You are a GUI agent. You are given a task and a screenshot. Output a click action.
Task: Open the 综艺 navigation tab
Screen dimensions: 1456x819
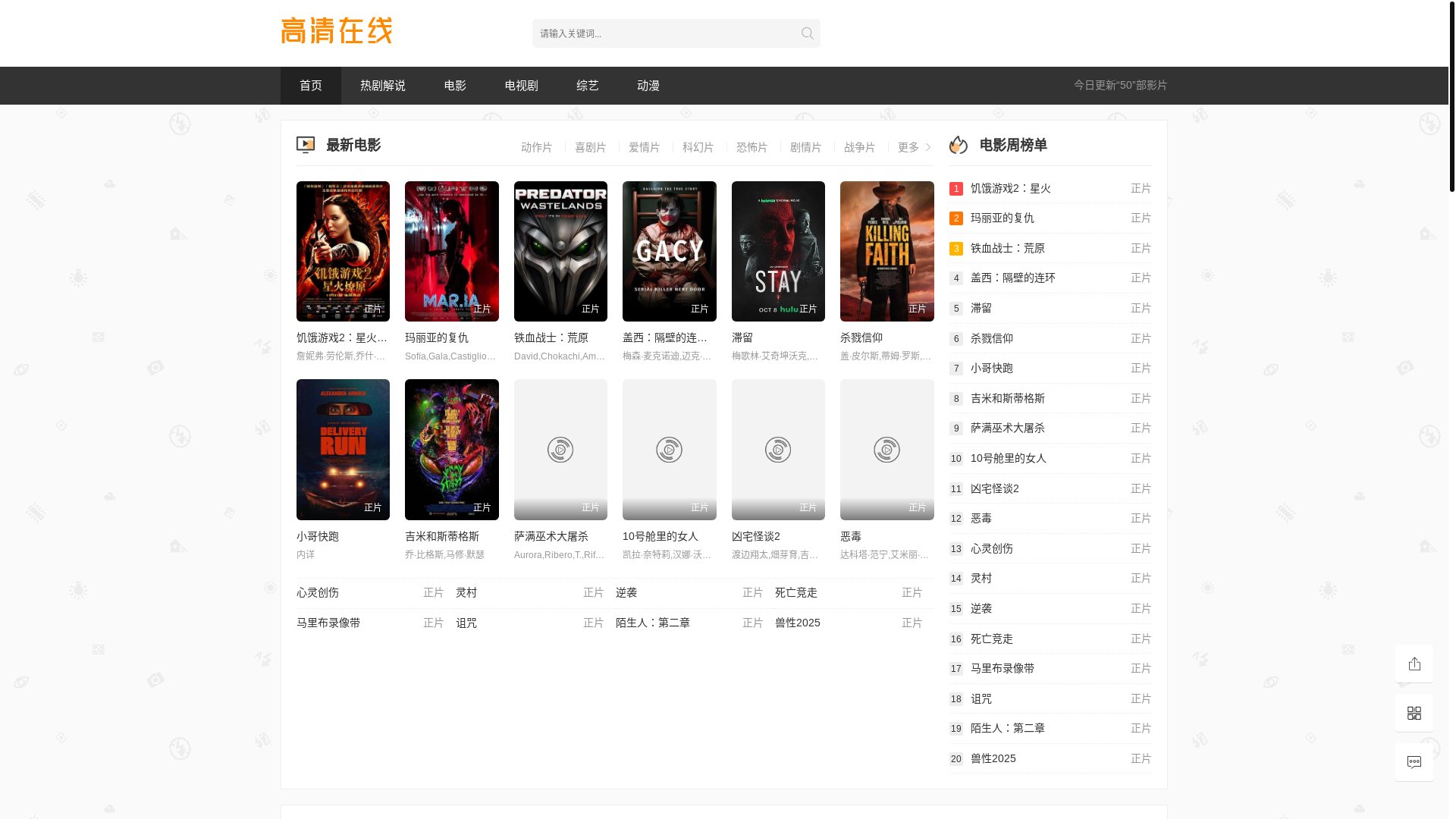coord(588,86)
